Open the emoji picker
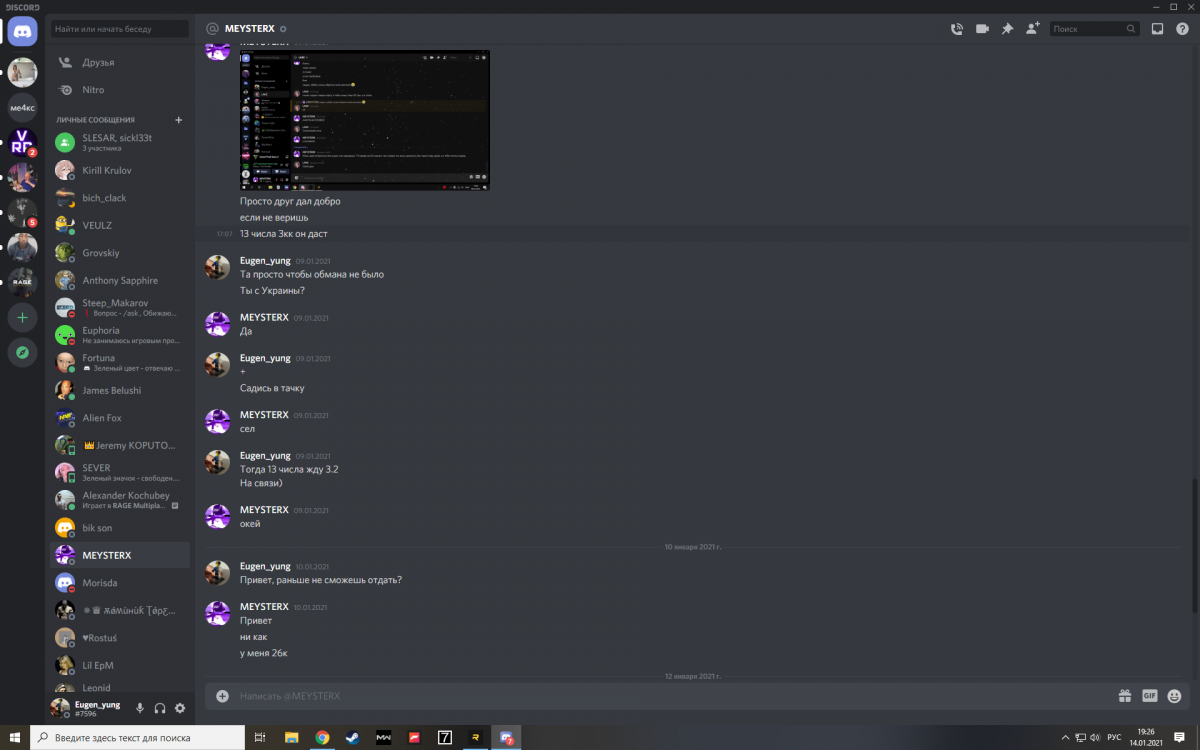Viewport: 1200px width, 750px height. [1174, 696]
